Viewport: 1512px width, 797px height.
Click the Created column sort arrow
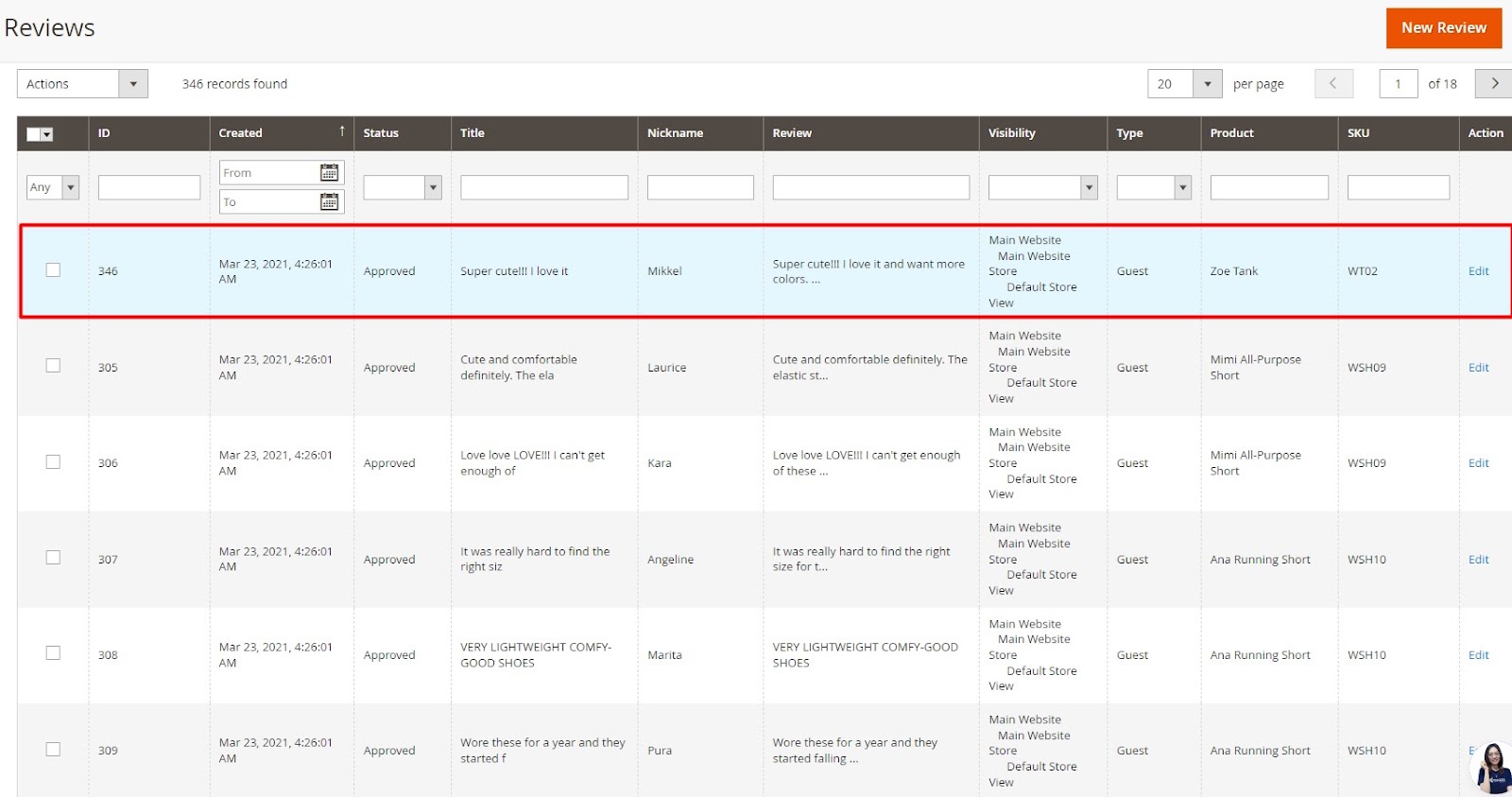342,131
